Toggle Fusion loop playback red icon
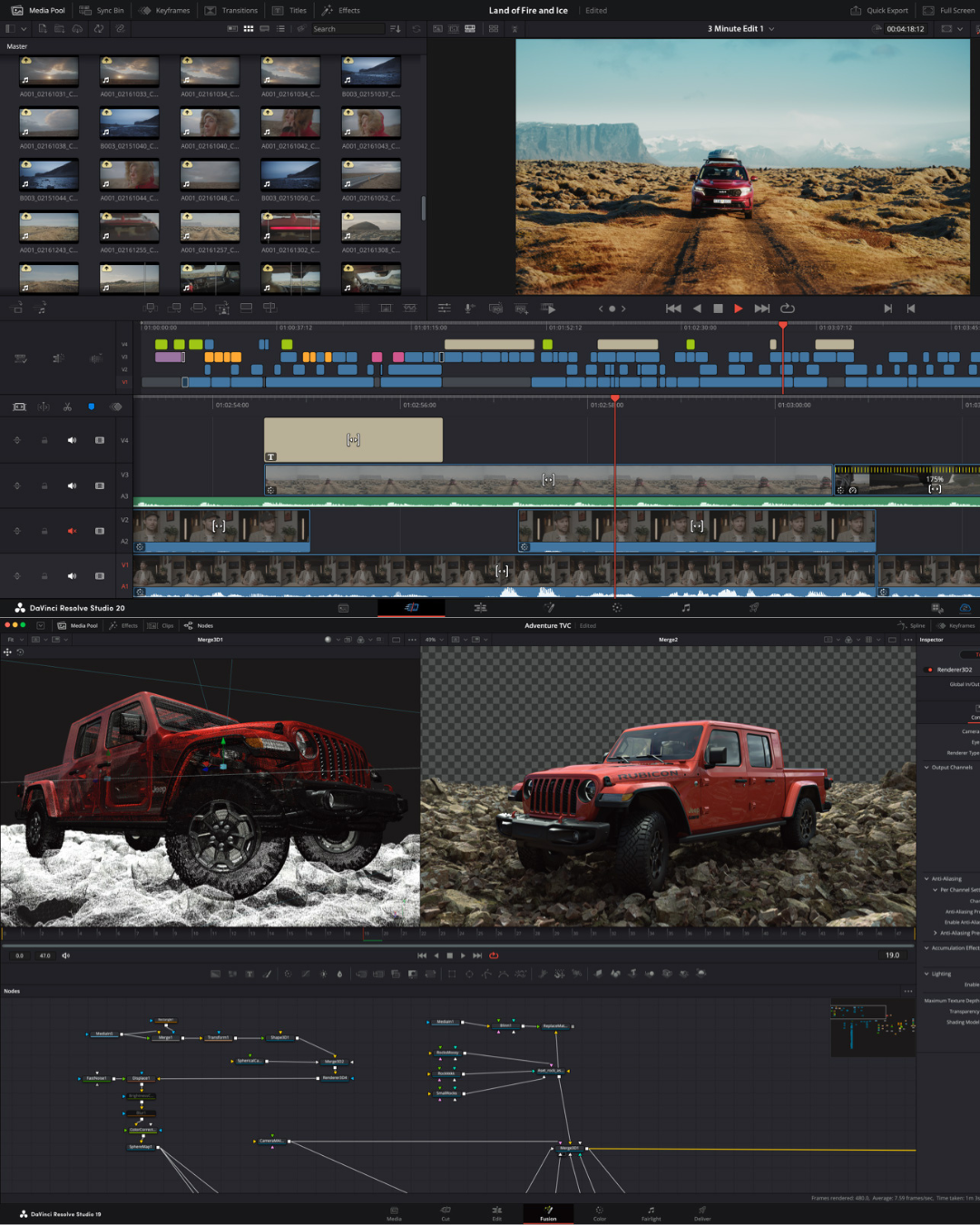Screen dimensions: 980x1225 coord(494,955)
